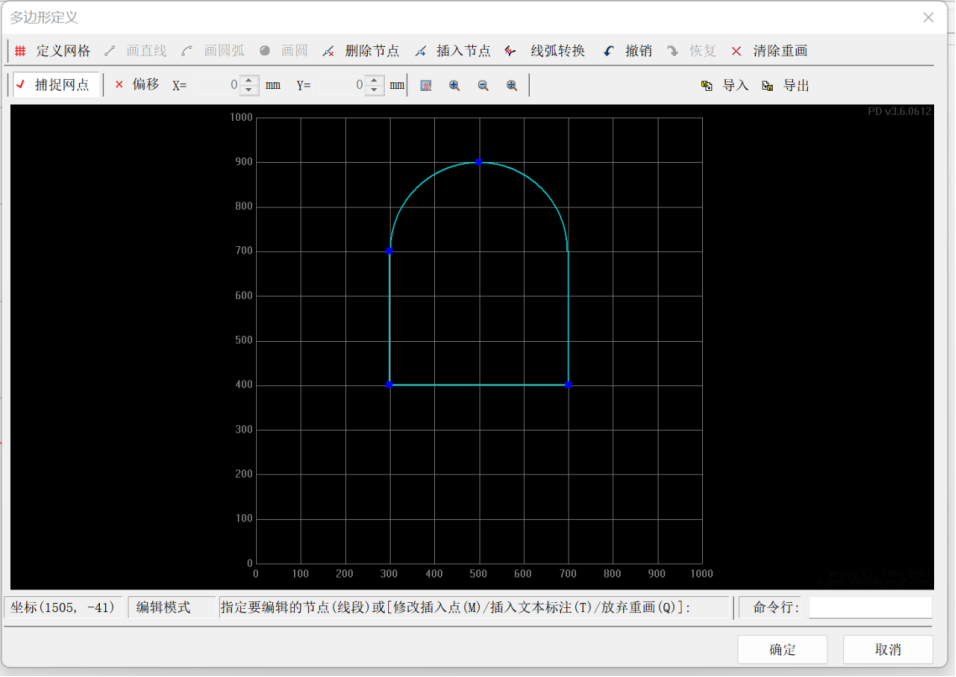Image resolution: width=956 pixels, height=677 pixels.
Task: Focus the 命令行 command line input field
Action: coord(869,608)
